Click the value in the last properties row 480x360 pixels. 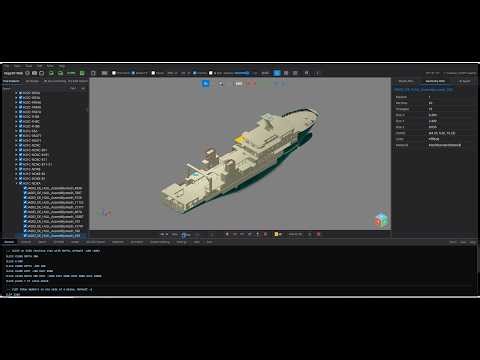[x=445, y=145]
